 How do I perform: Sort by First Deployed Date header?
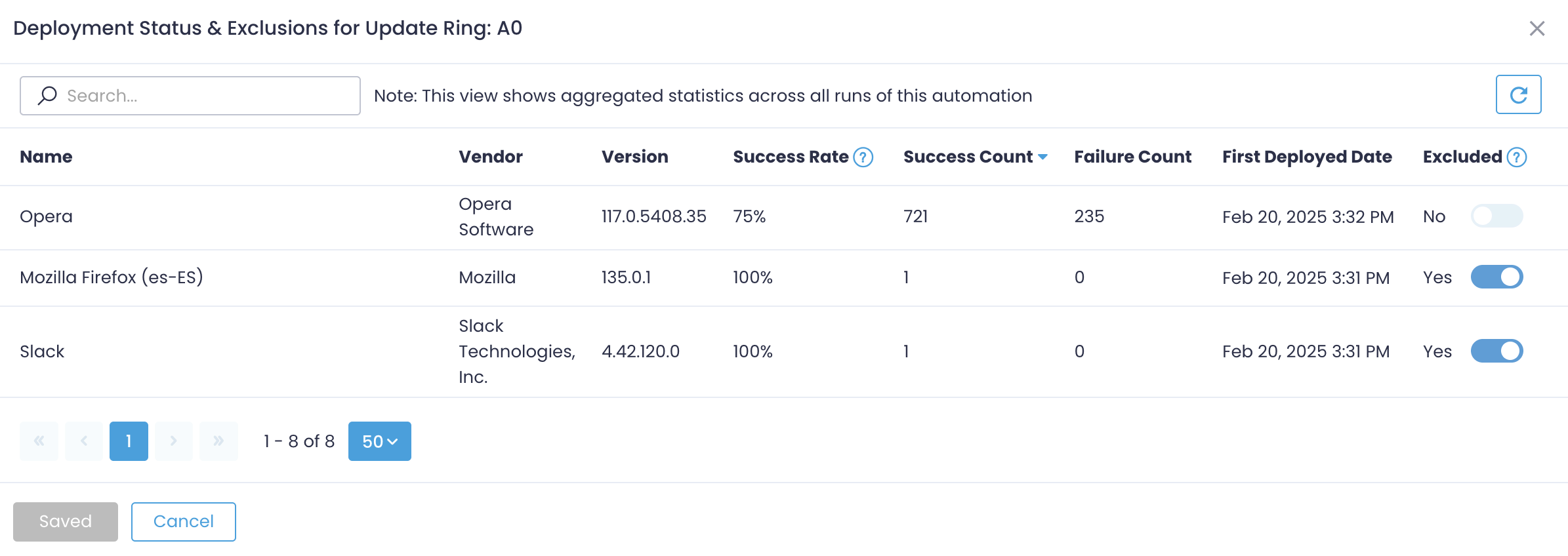1306,157
